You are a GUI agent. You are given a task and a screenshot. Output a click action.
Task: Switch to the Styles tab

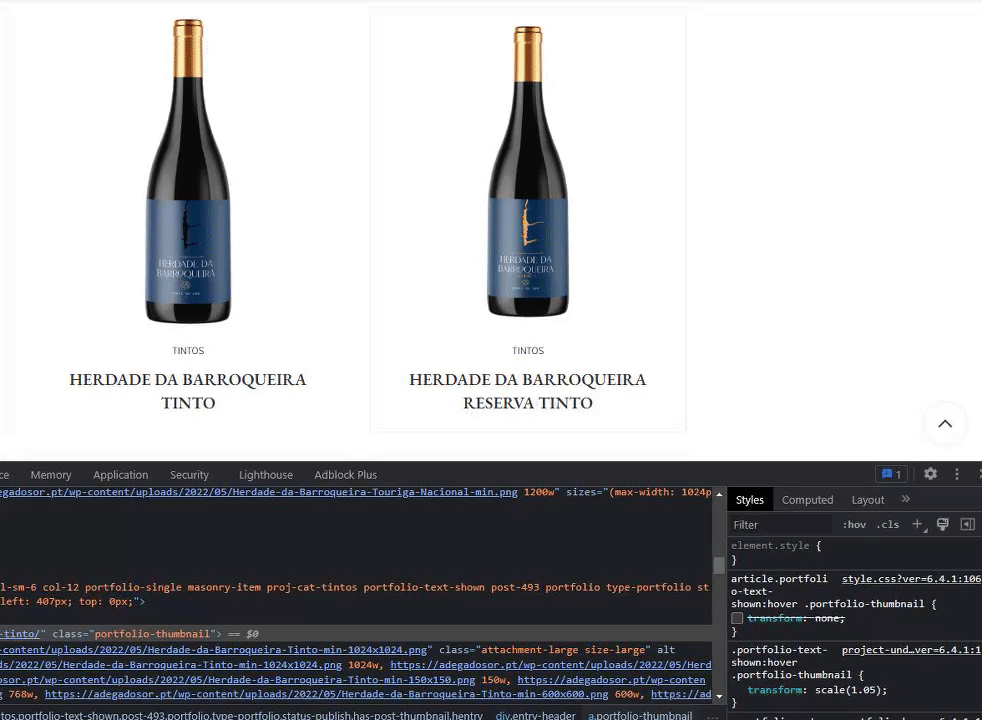click(750, 500)
